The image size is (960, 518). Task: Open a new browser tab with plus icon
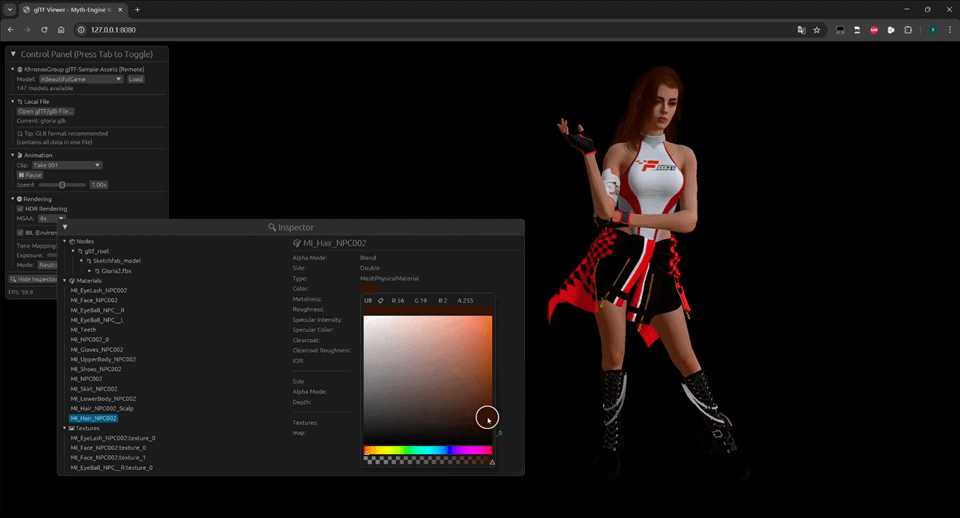point(137,10)
